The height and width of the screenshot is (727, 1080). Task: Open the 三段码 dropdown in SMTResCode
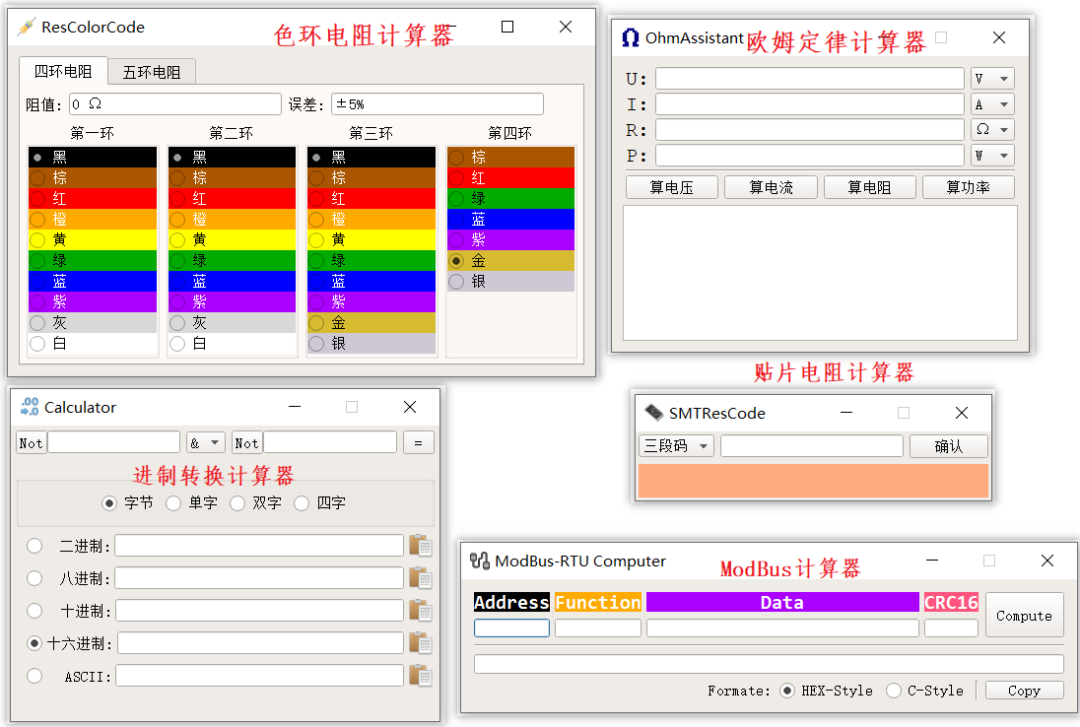[x=674, y=445]
